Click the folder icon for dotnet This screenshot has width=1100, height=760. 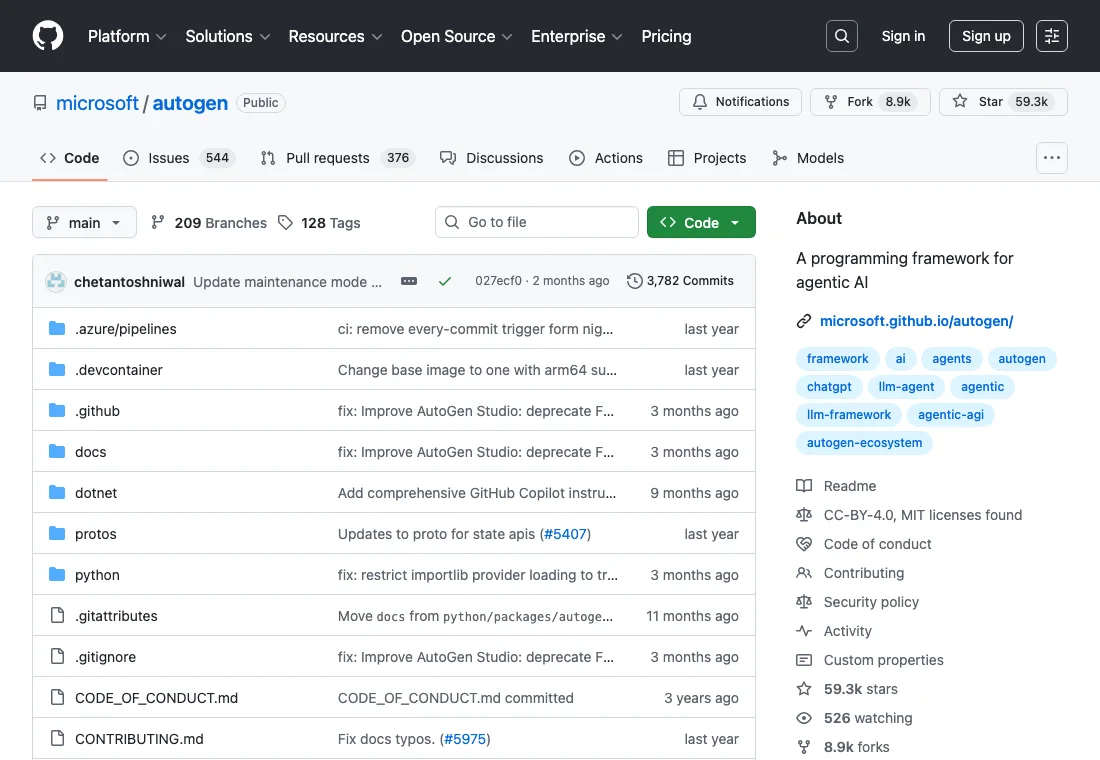(x=57, y=493)
